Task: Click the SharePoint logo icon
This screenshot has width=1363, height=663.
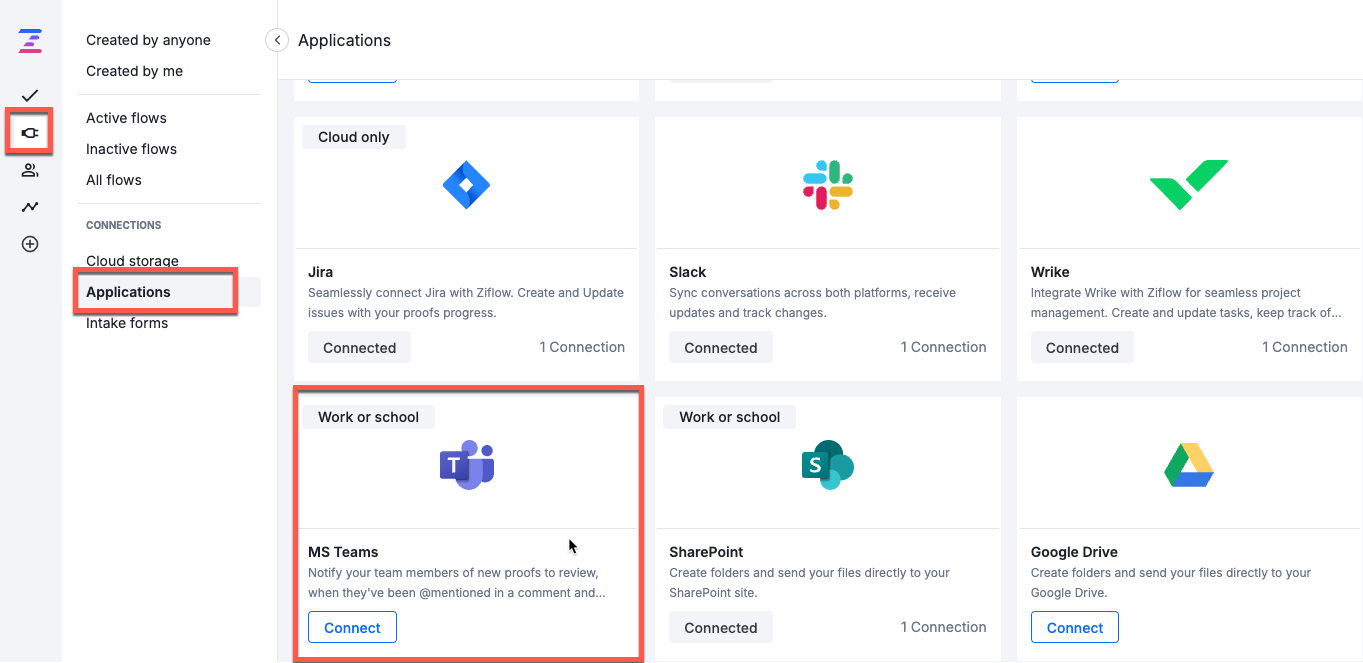Action: [827, 464]
